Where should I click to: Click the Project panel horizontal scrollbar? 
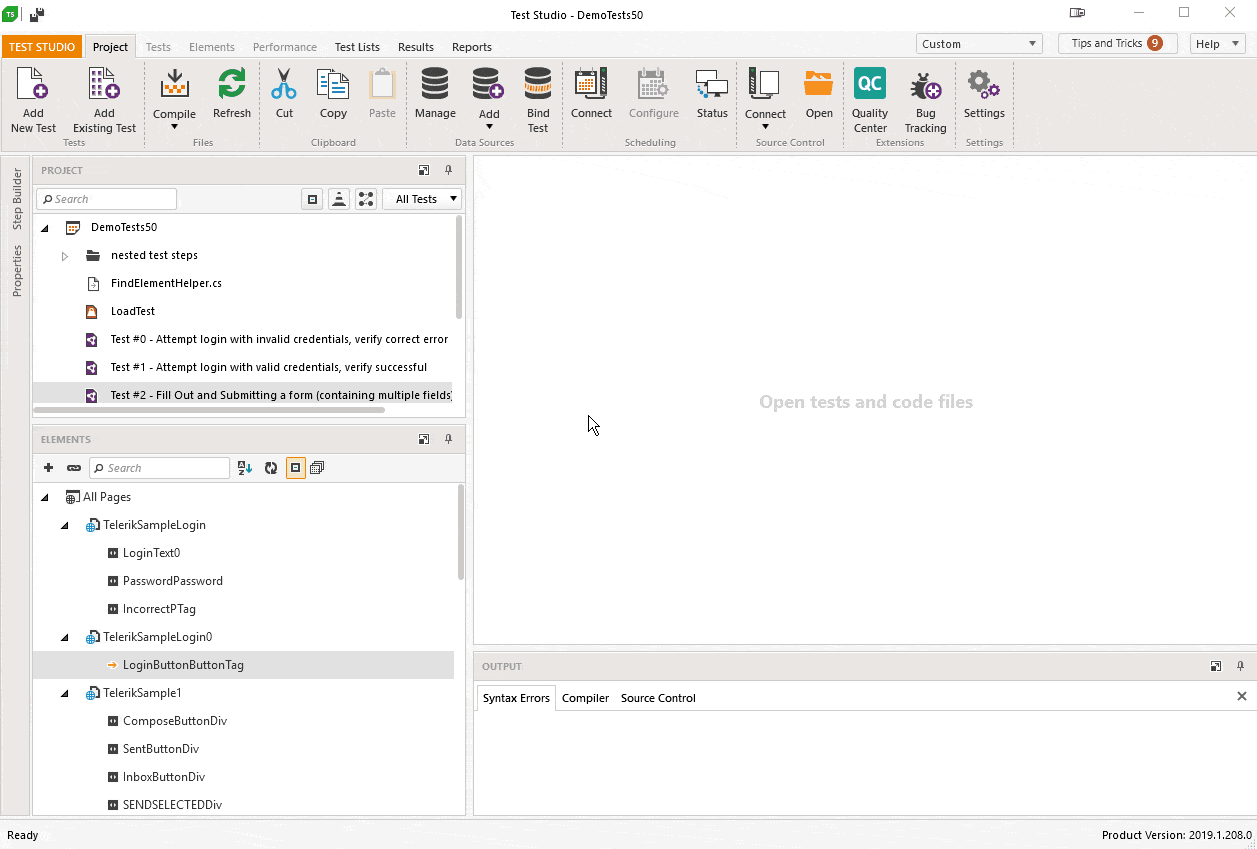click(209, 409)
